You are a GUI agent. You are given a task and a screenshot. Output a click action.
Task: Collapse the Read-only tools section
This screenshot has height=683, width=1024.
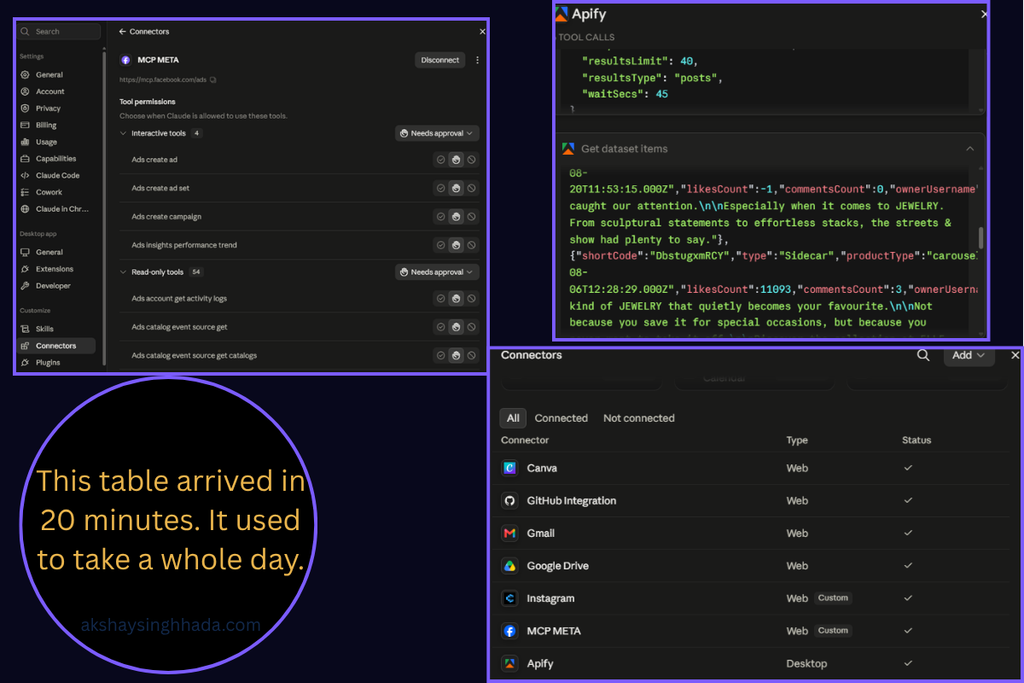[123, 272]
